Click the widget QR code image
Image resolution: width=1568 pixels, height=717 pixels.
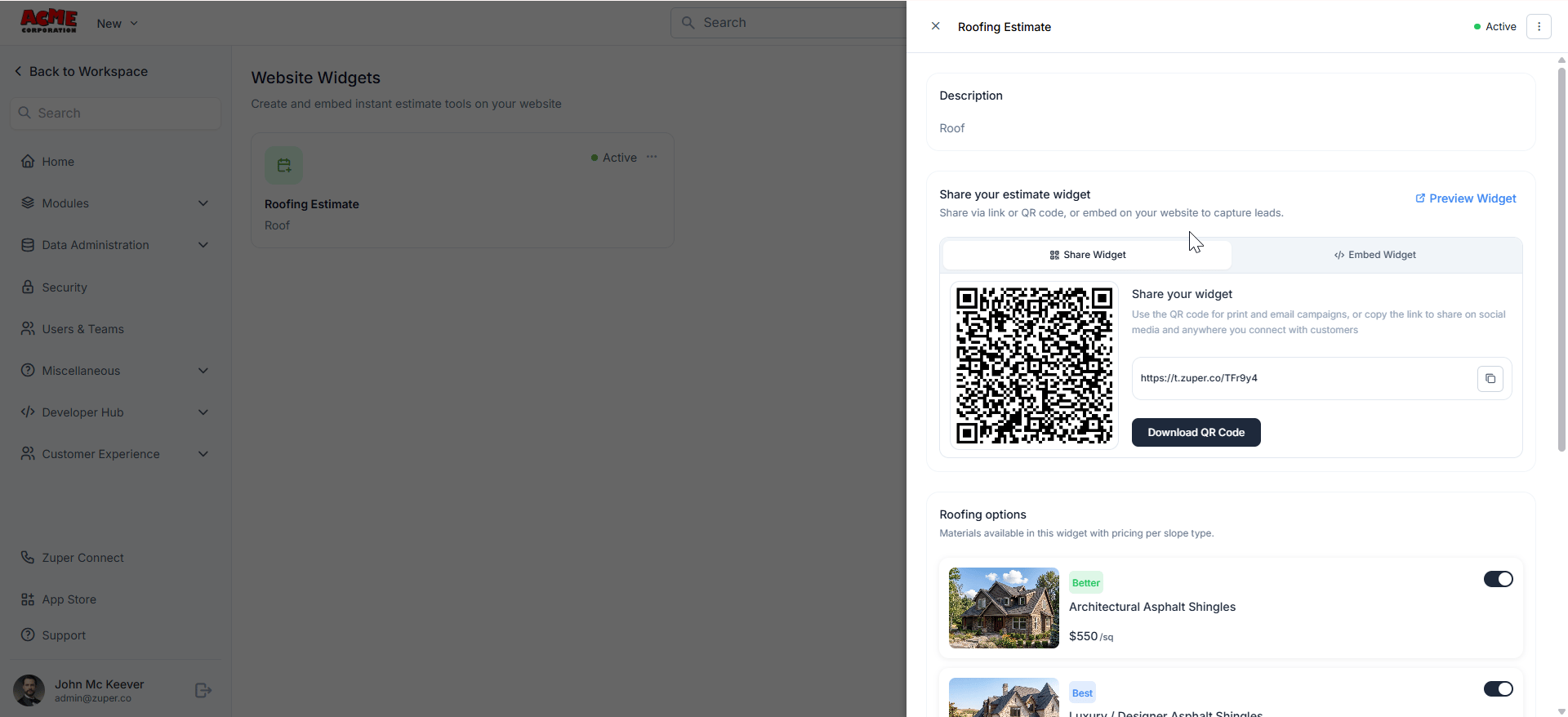[x=1034, y=365]
